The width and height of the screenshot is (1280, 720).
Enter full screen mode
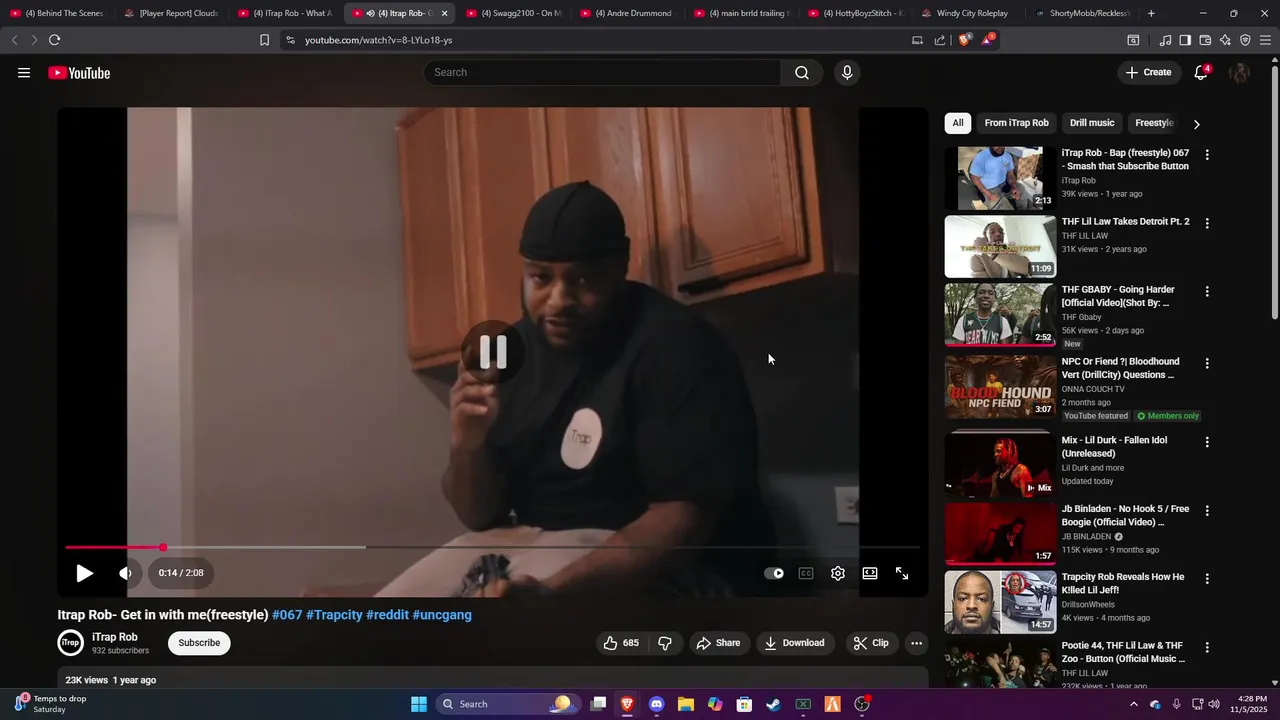tap(902, 573)
